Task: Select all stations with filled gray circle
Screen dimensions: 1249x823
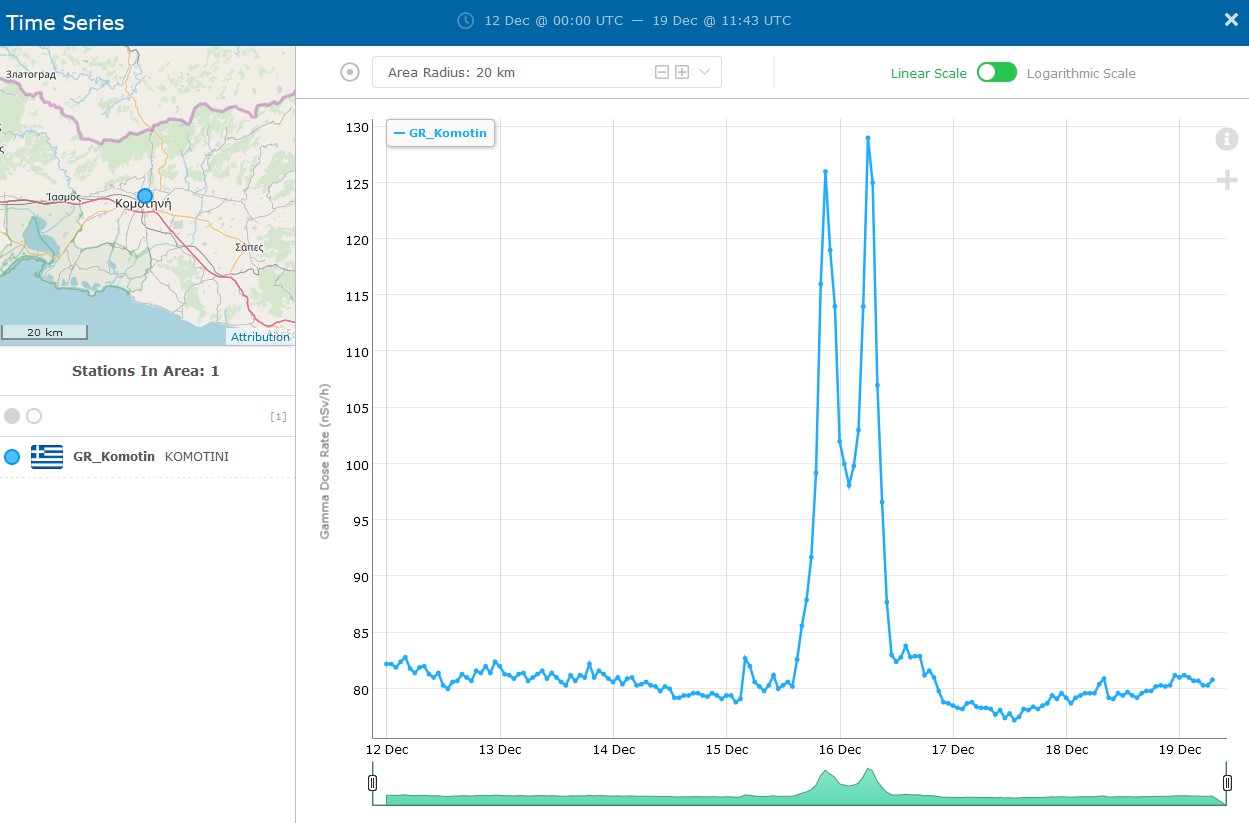Action: [x=12, y=416]
